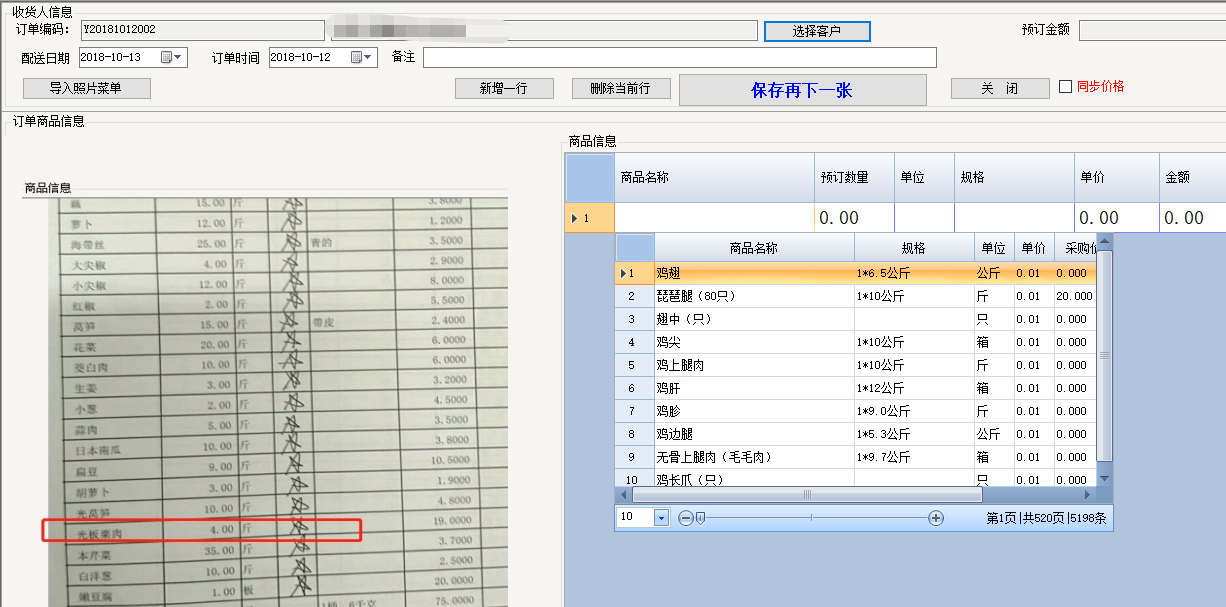Select the 鸡胗 product row
Image resolution: width=1226 pixels, height=607 pixels.
[856, 411]
